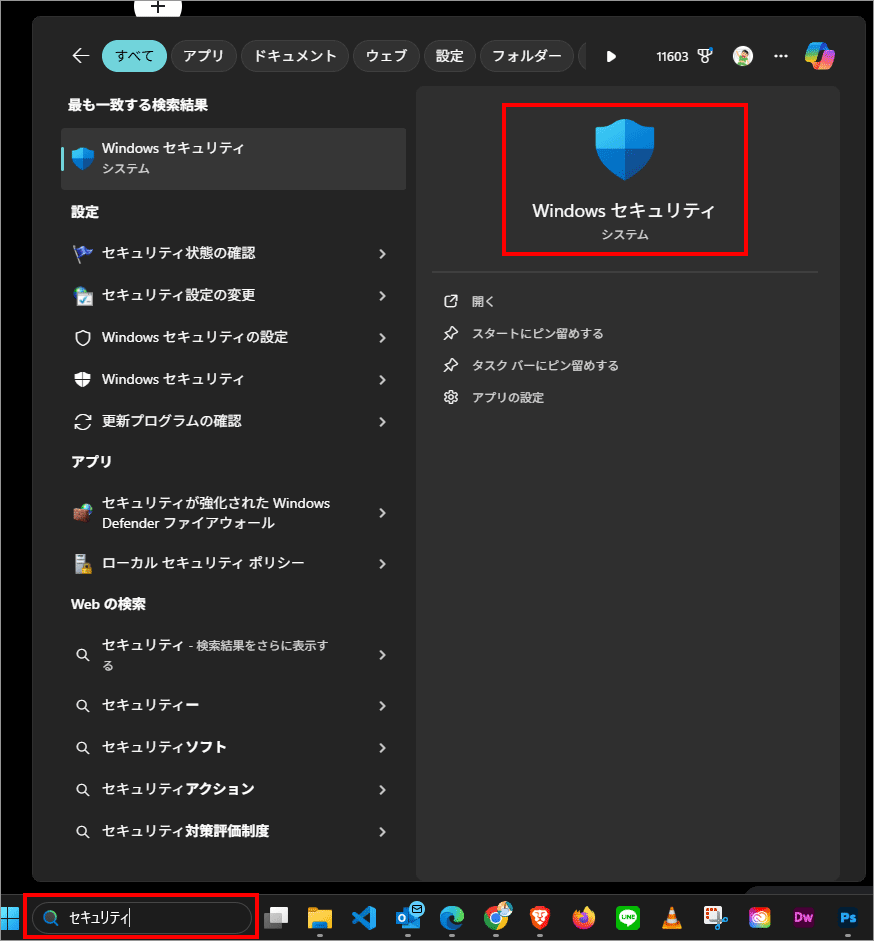Image resolution: width=874 pixels, height=941 pixels.
Task: Open the three-dots more options menu
Action: point(782,56)
